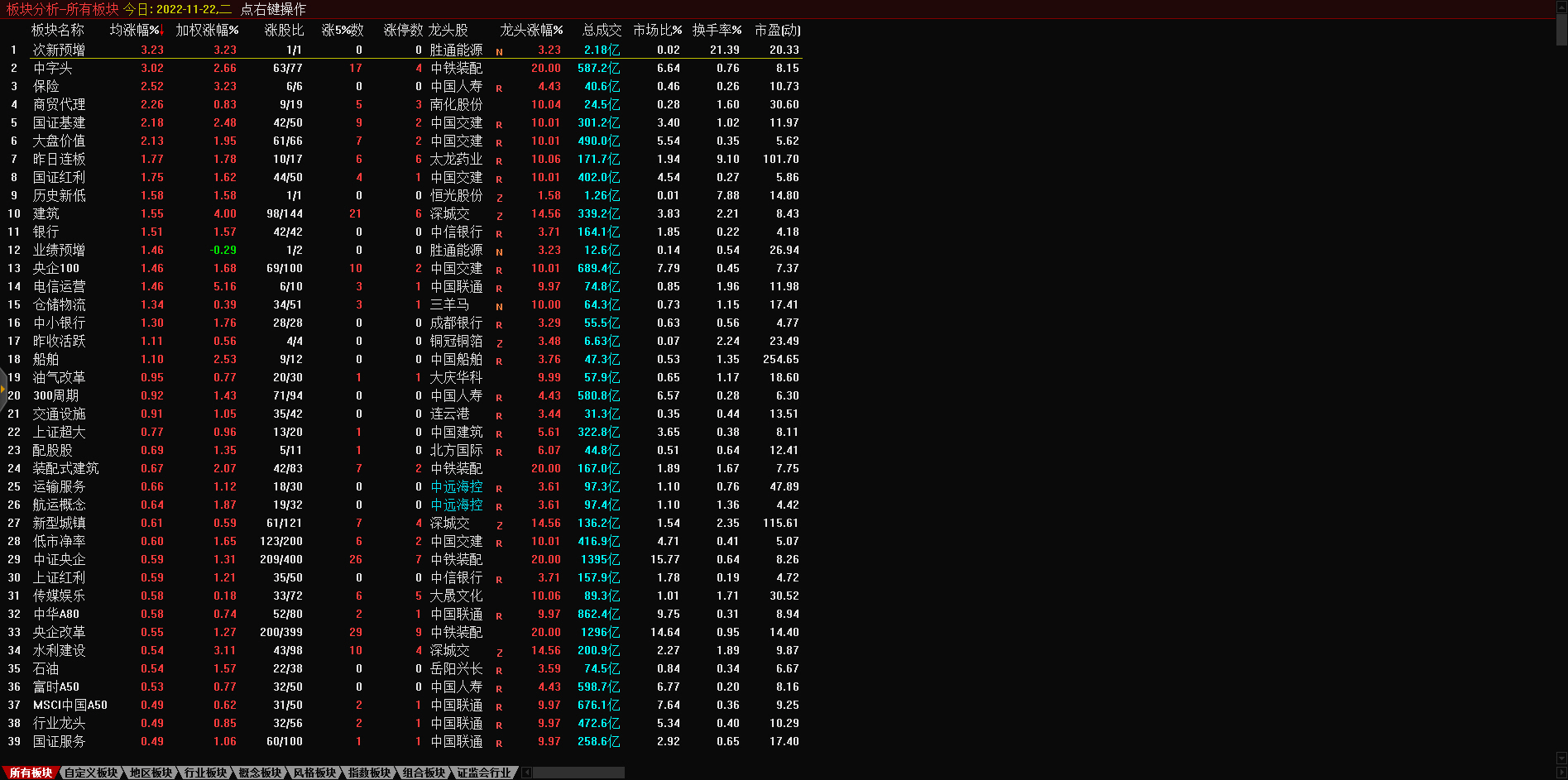Click the vertical scrollbar thumb
Viewport: 1568px width, 780px height.
pos(1561,29)
